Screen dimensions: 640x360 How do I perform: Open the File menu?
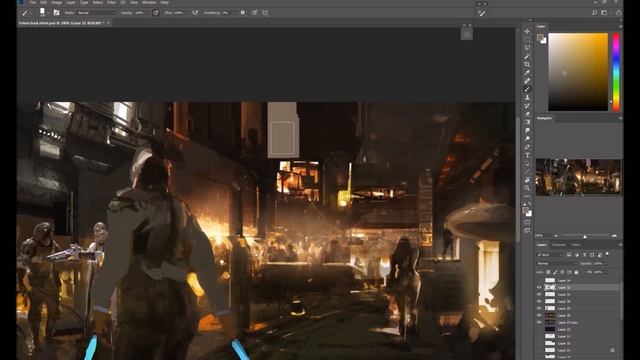point(33,2)
